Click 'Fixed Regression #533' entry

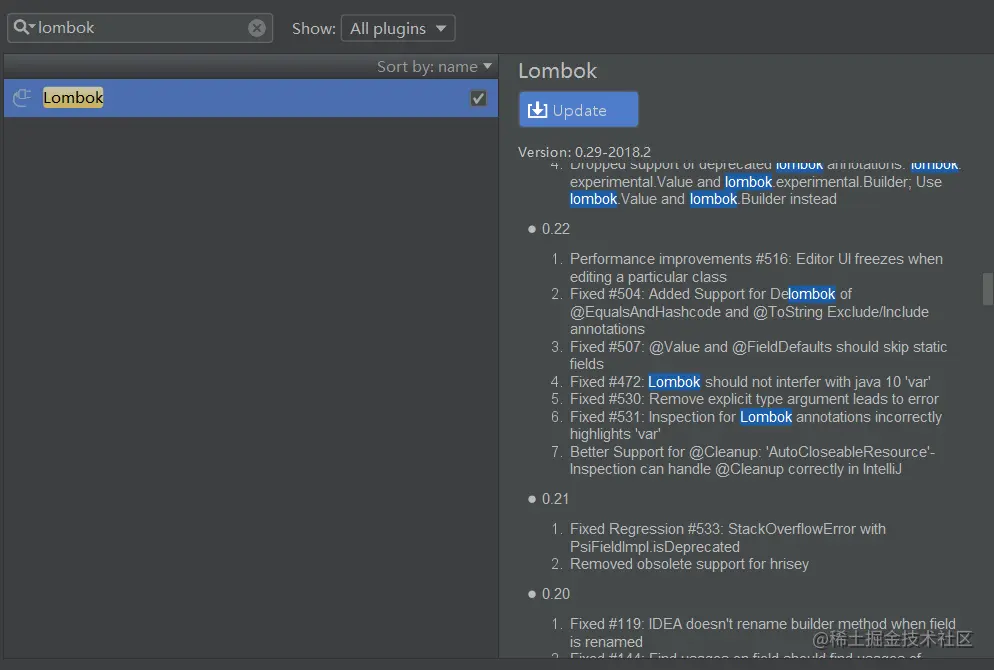[x=727, y=538]
